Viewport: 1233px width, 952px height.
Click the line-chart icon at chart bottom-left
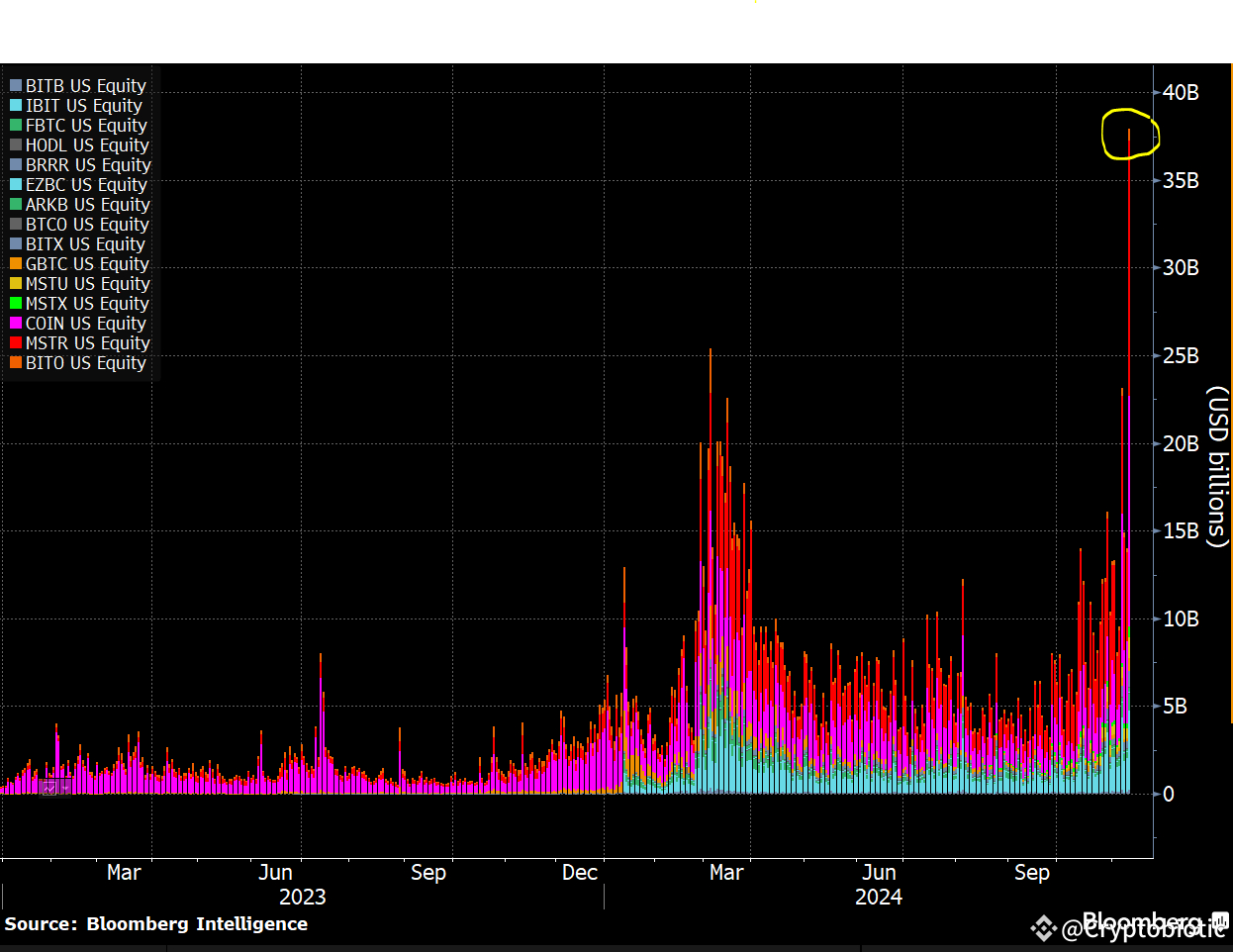click(x=49, y=788)
